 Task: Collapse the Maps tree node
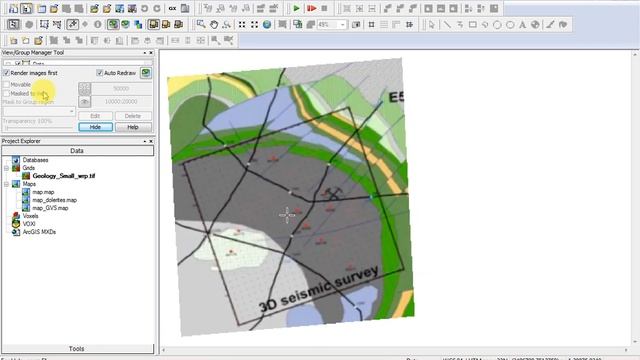coord(6,184)
